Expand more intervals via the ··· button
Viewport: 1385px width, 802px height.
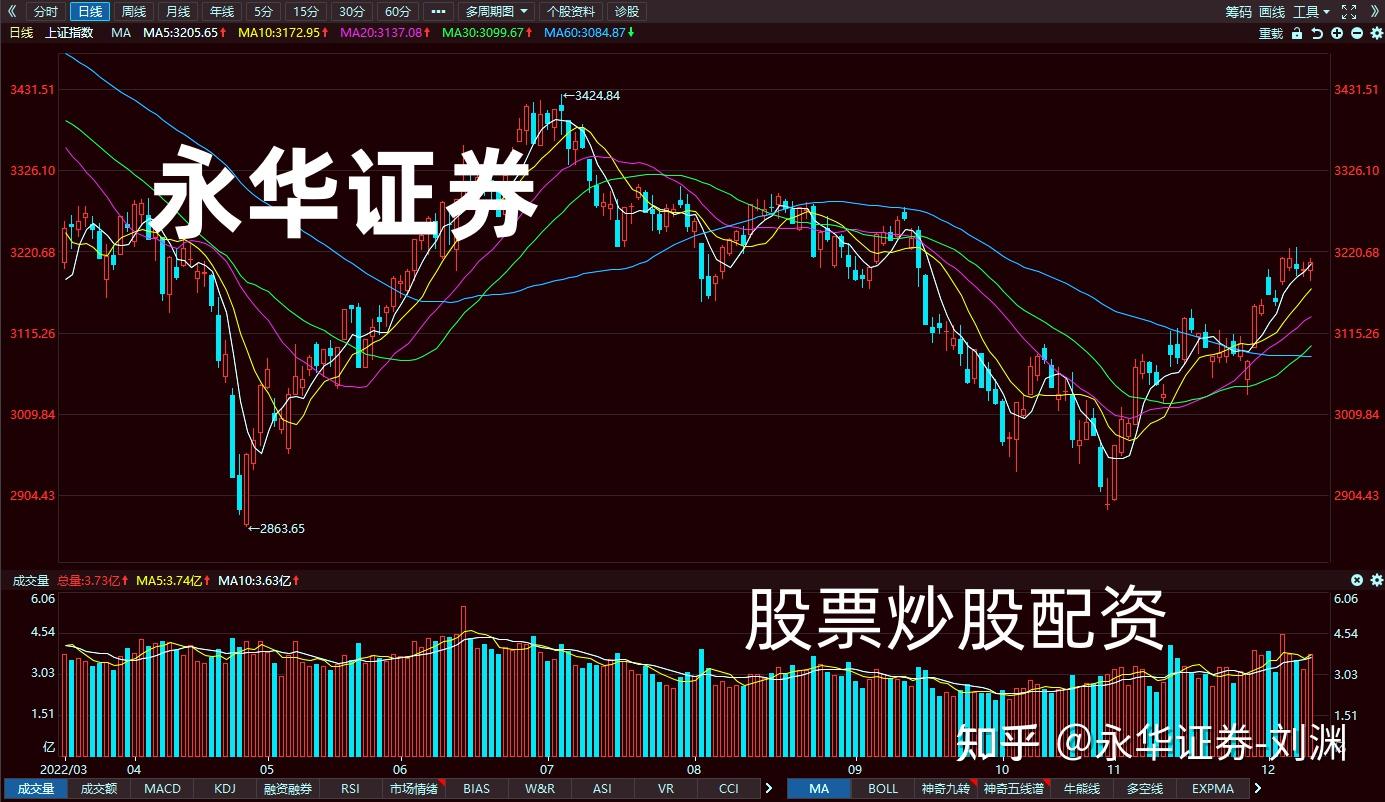[x=437, y=11]
